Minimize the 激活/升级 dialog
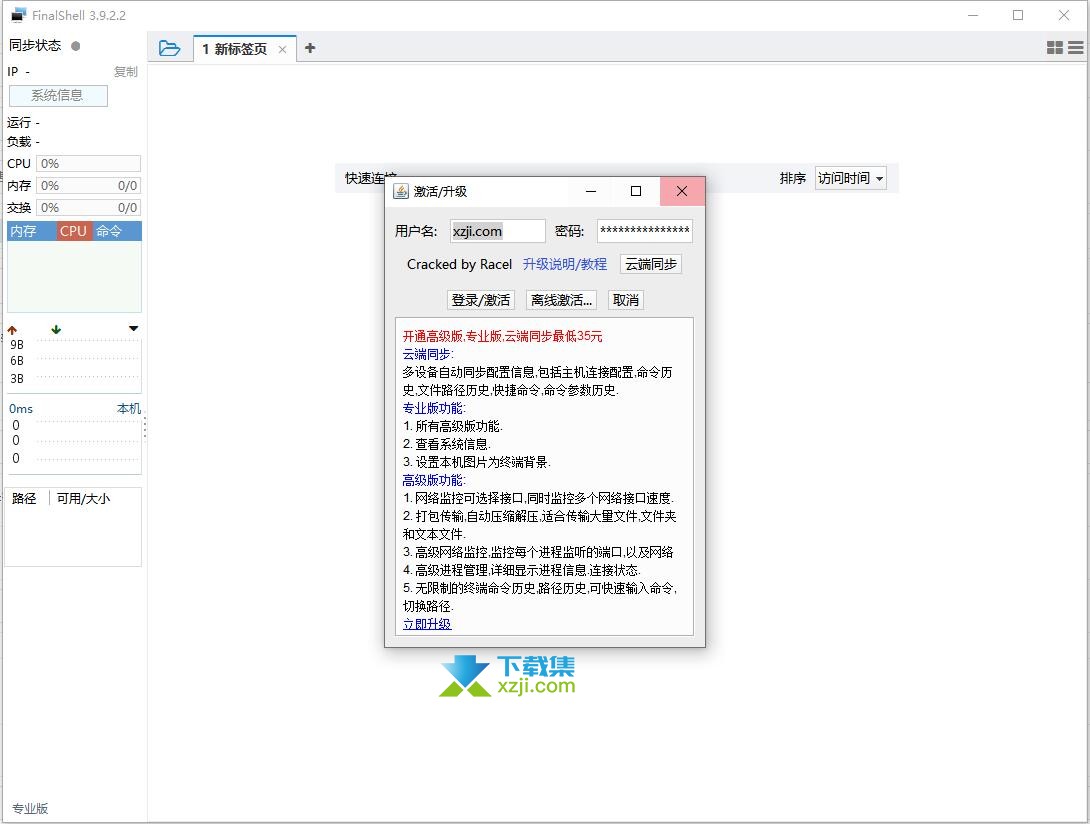 click(x=591, y=191)
